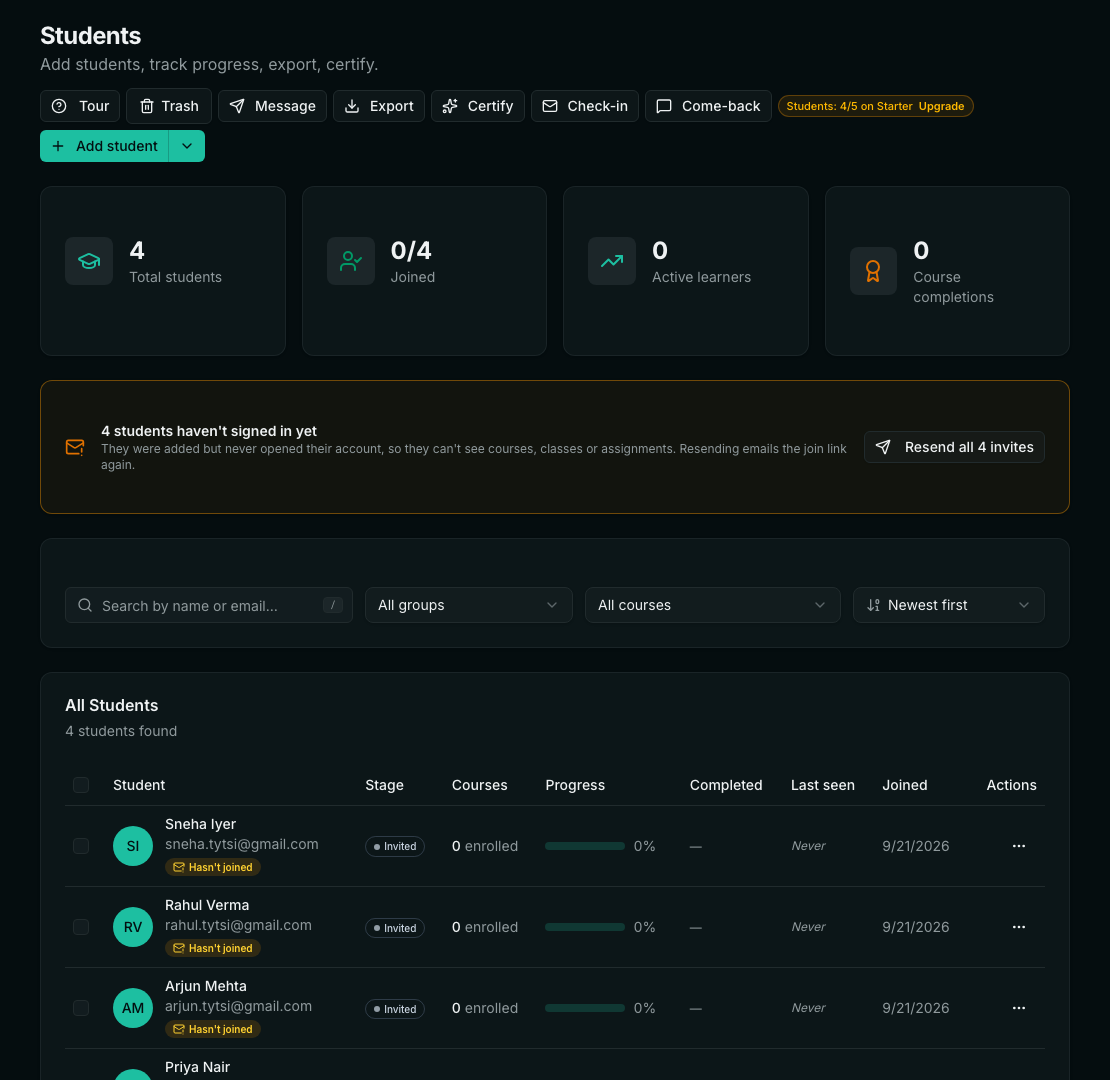Click the Certify sparkle icon

[x=450, y=106]
